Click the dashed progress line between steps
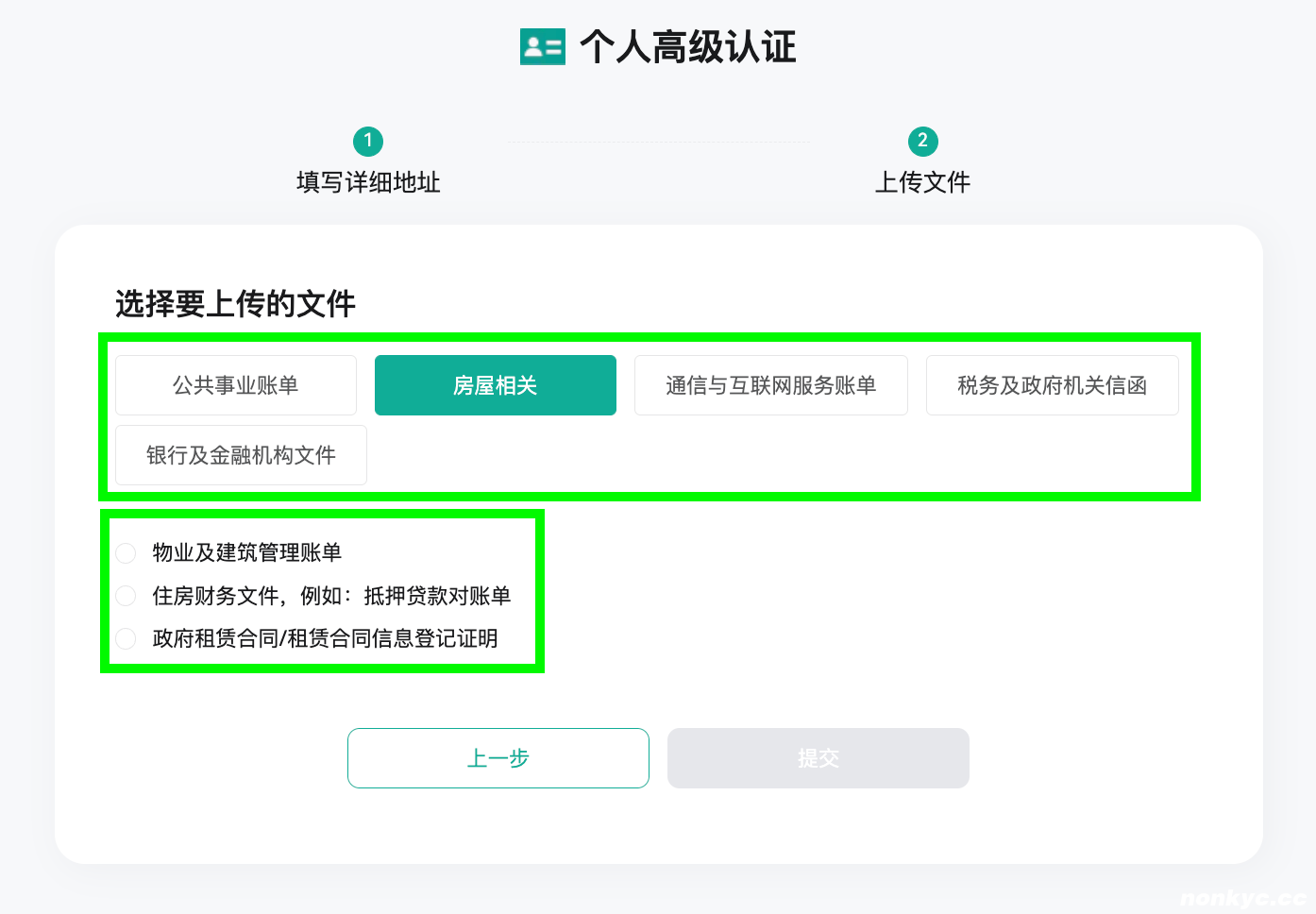The image size is (1316, 914). pos(658,142)
